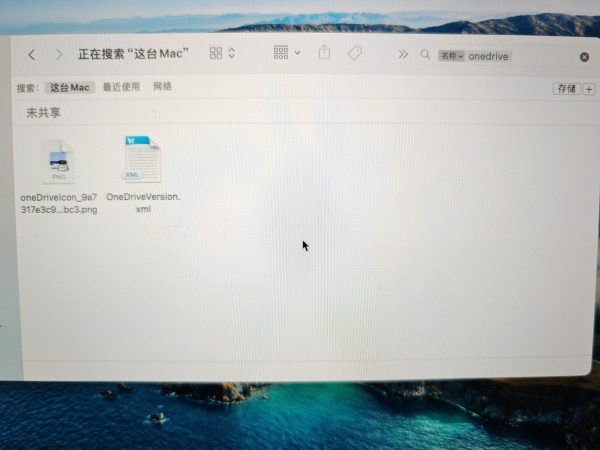
Task: Go back with the left chevron
Action: 32,54
